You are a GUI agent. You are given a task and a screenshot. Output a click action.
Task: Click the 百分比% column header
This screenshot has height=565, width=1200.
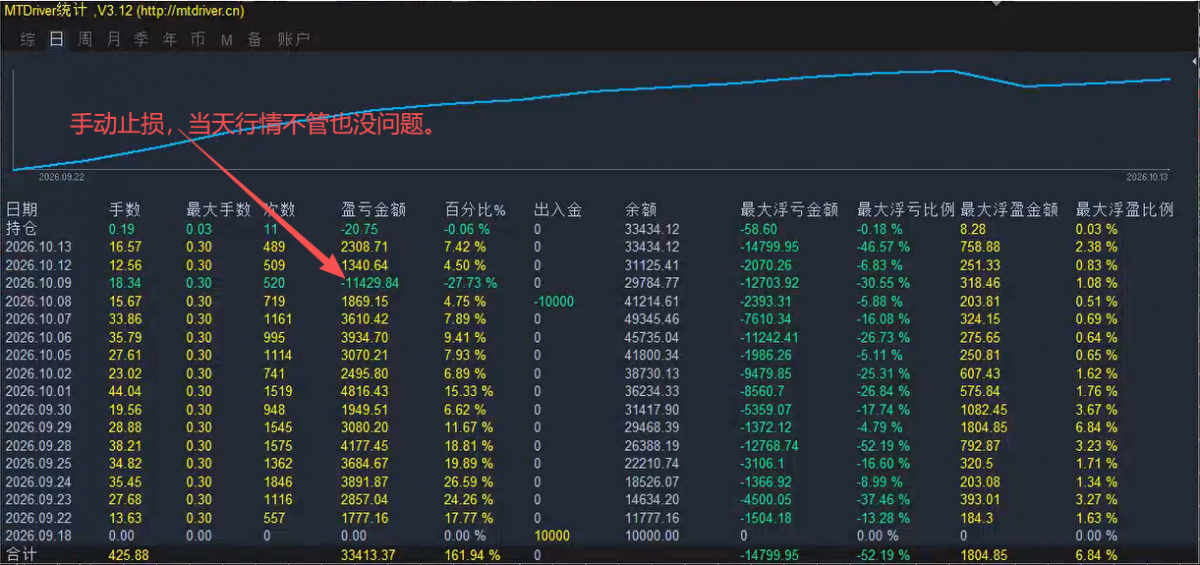[x=476, y=210]
